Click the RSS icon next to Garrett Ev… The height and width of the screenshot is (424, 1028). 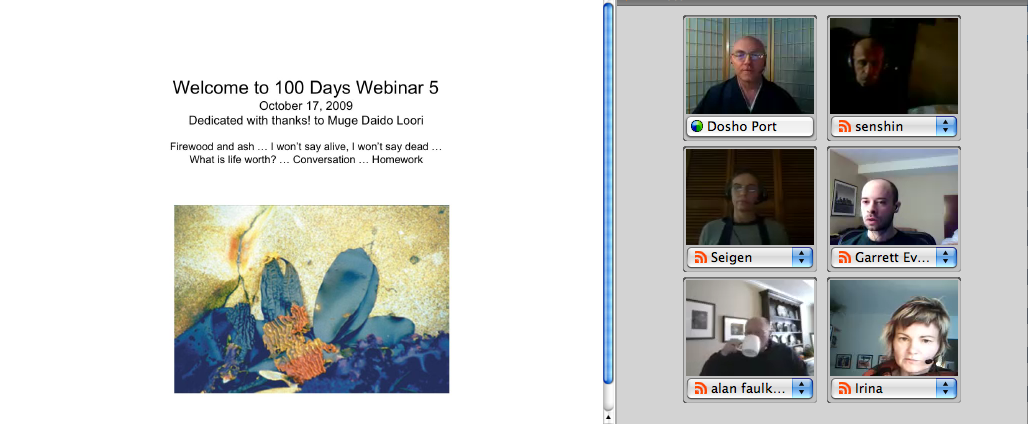point(845,258)
